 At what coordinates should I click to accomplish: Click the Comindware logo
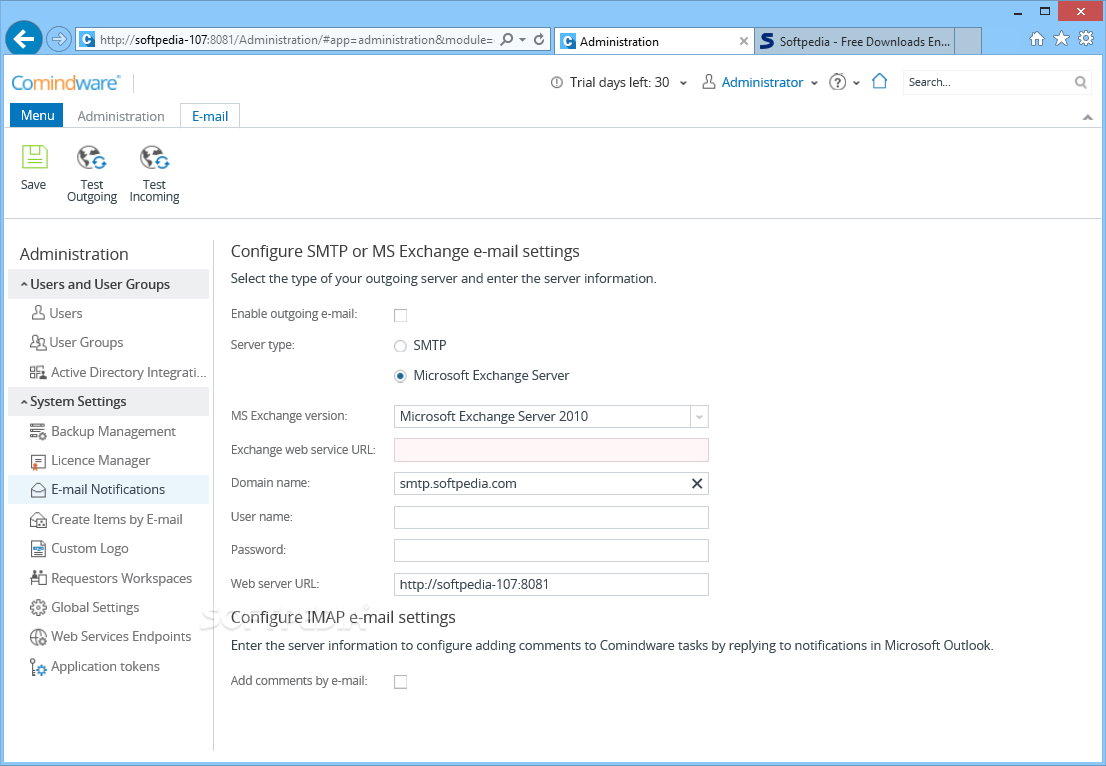(x=66, y=83)
